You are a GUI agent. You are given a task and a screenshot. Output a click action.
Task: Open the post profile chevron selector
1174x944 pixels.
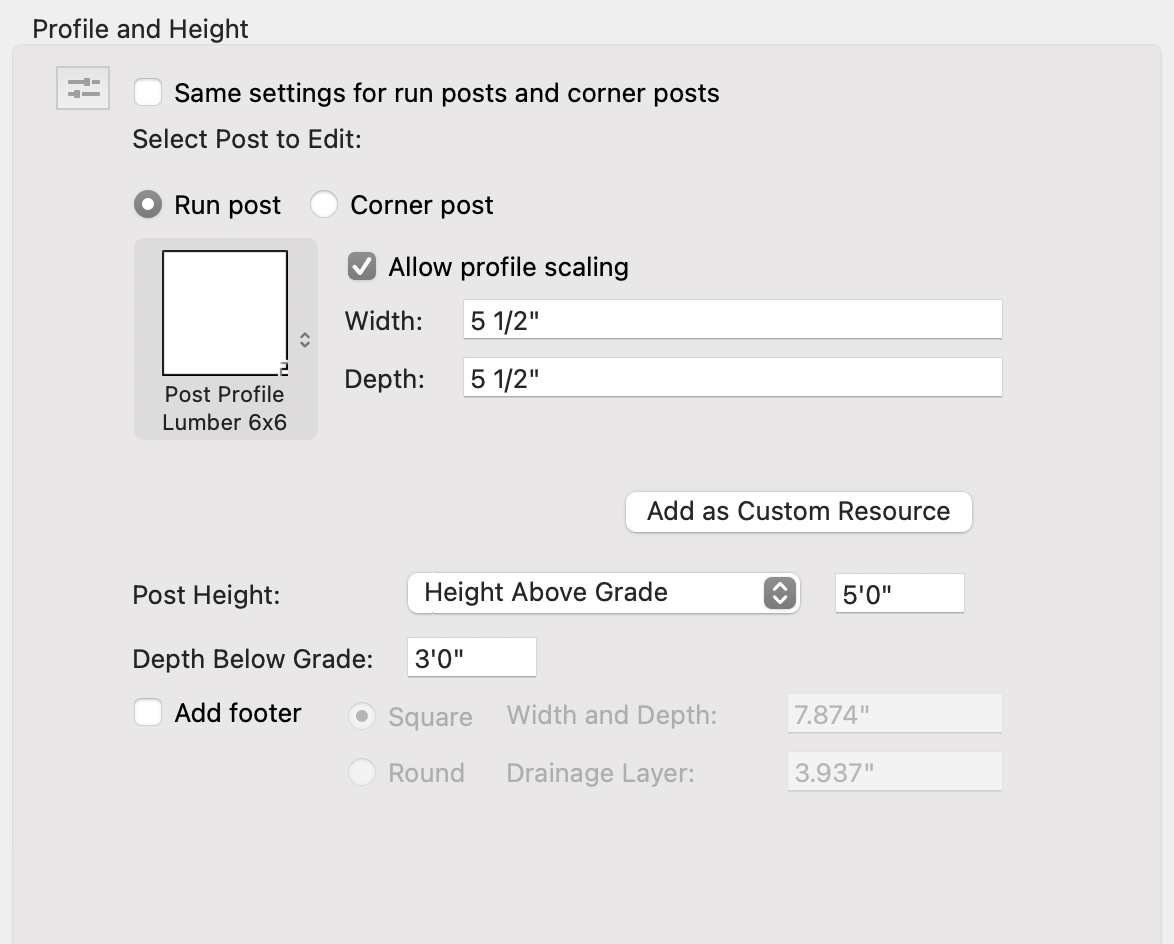[305, 340]
